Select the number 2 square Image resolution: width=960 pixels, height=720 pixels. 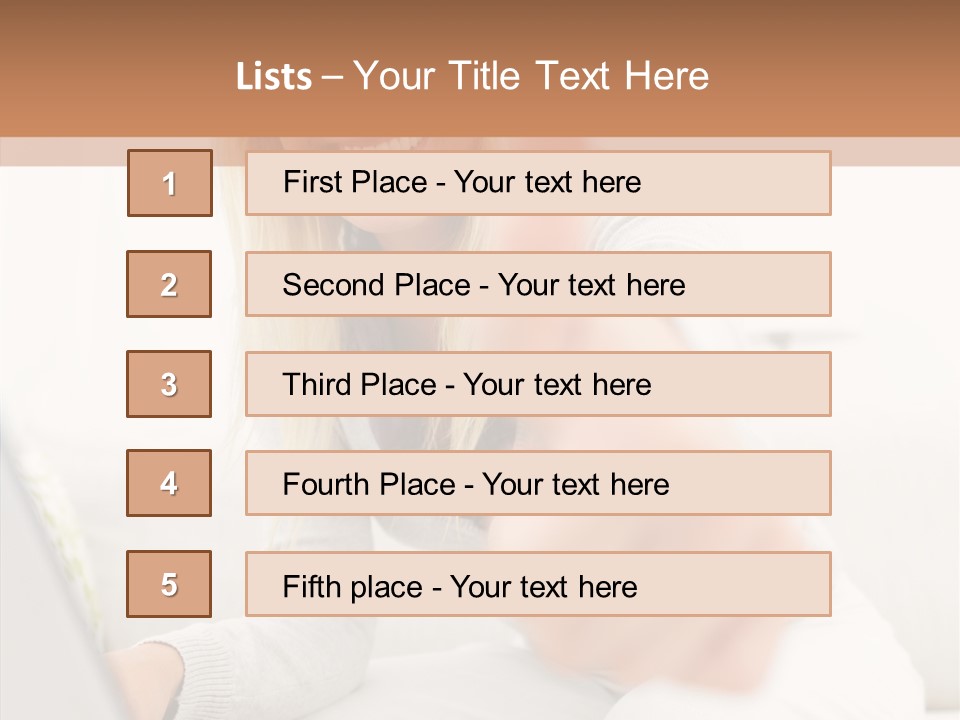coord(169,284)
